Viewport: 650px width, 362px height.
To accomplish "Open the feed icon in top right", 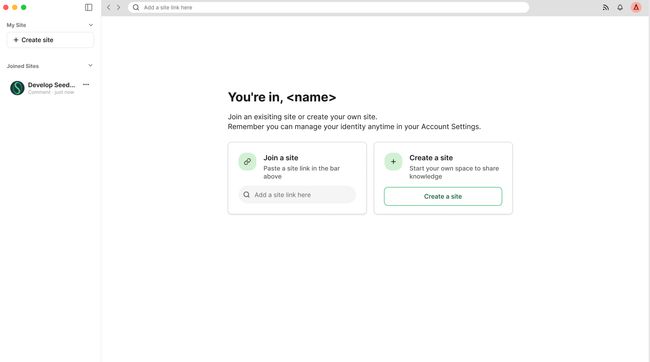I will 606,7.
